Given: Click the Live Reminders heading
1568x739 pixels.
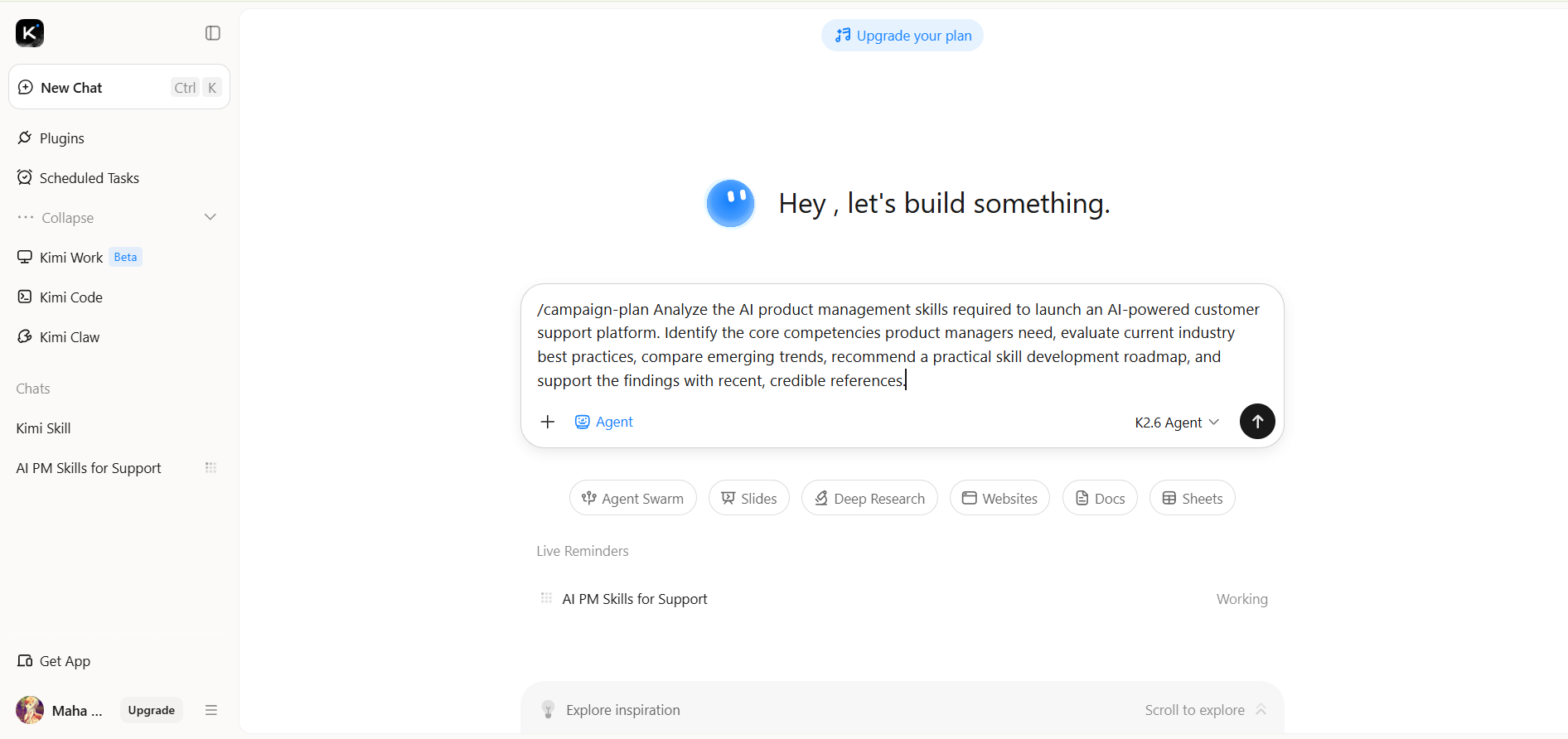Looking at the screenshot, I should [583, 551].
